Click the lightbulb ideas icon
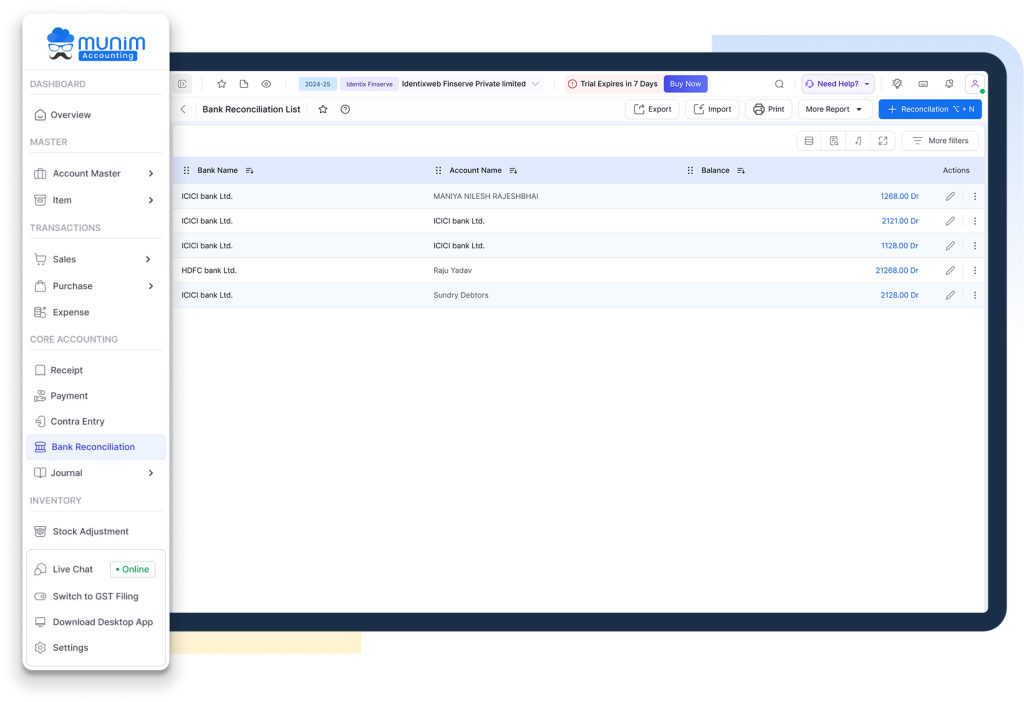The height and width of the screenshot is (702, 1024). 897,84
